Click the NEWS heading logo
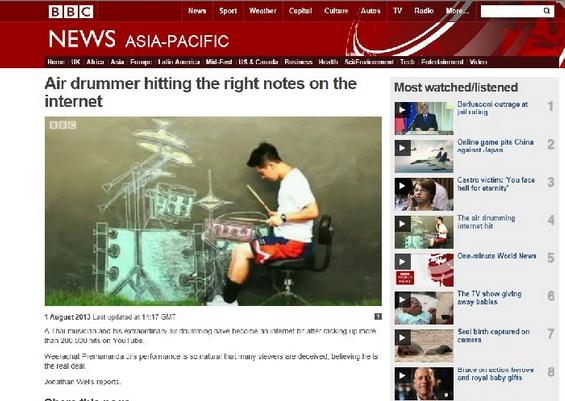The image size is (565, 401). [x=82, y=39]
